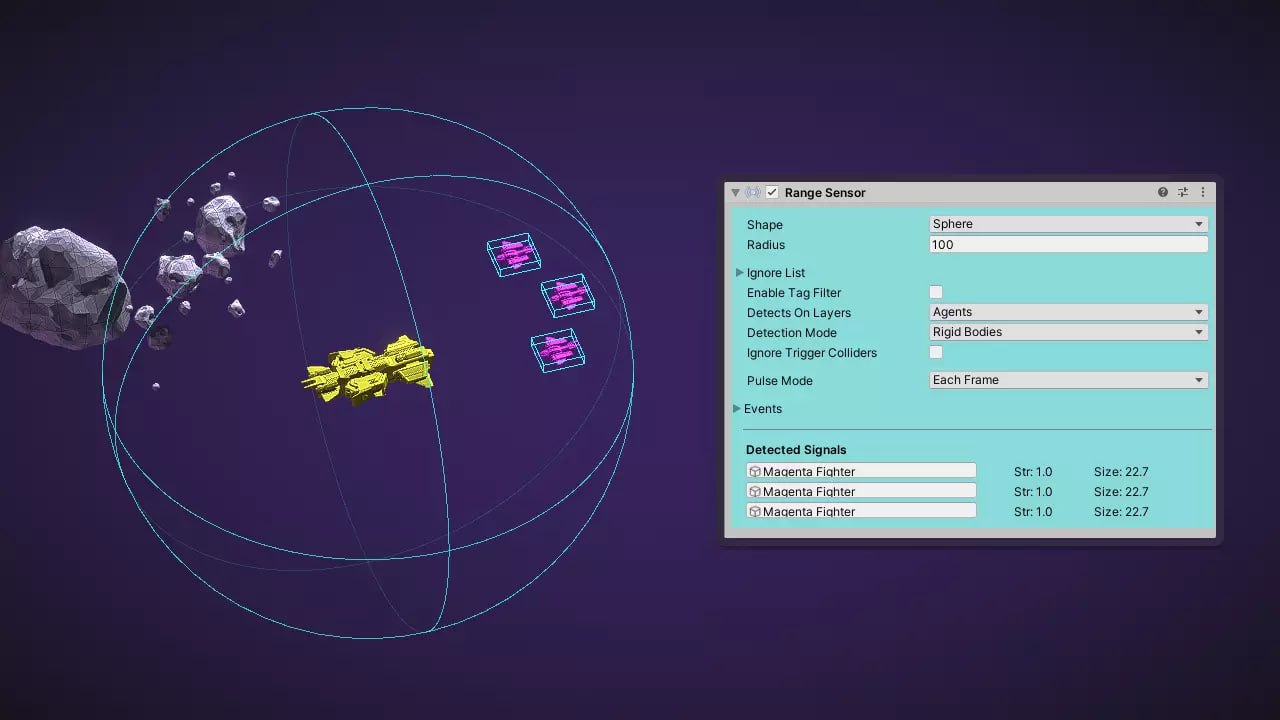Click the cube icon of second Magenta Fighter
The image size is (1280, 720).
(x=755, y=491)
